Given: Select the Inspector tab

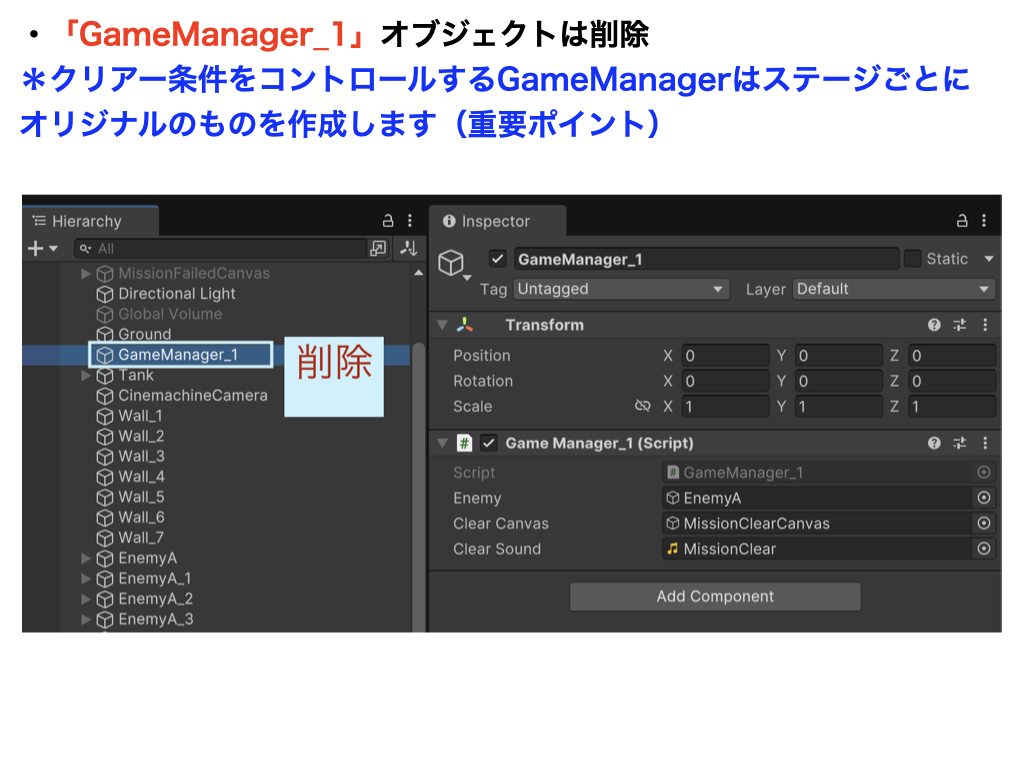Looking at the screenshot, I should (496, 221).
